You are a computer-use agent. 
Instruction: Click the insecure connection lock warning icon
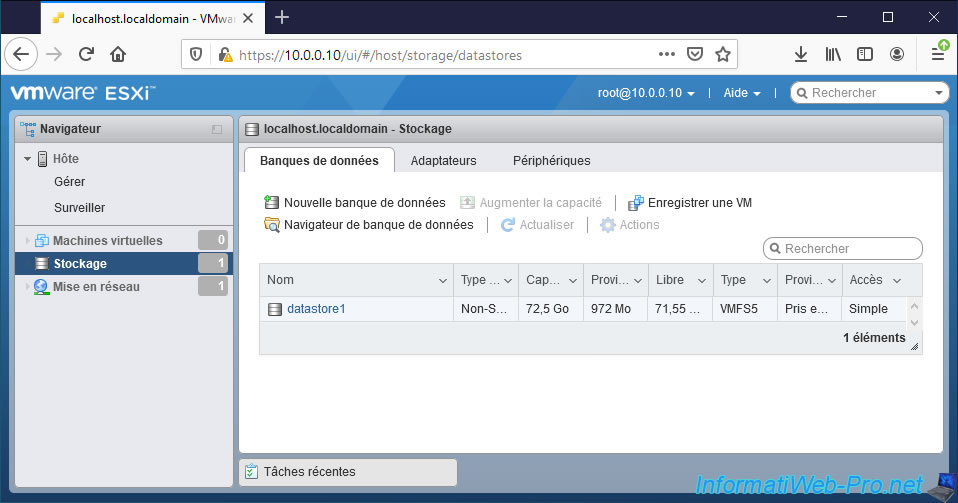click(x=225, y=55)
